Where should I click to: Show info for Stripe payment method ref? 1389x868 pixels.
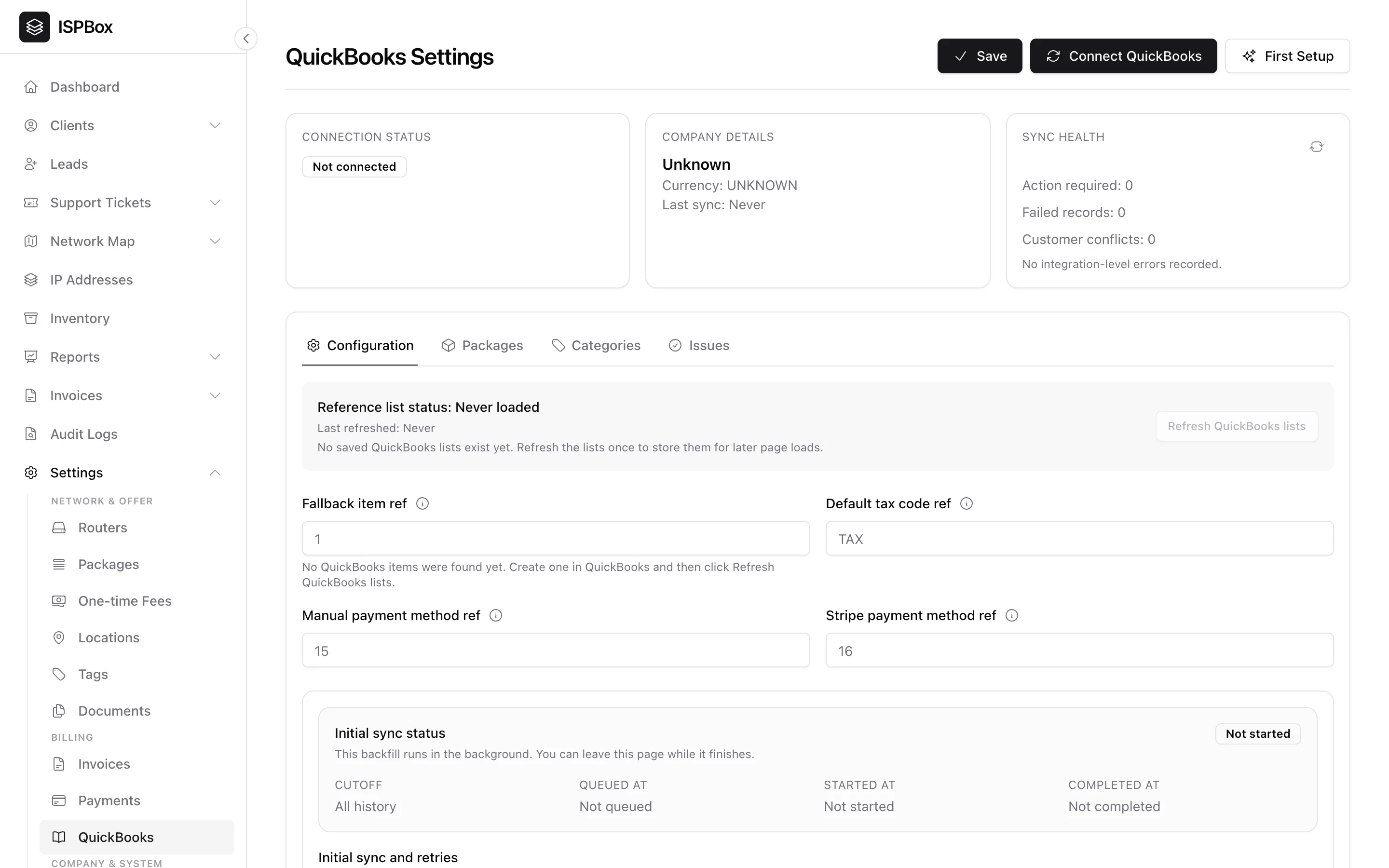[x=1012, y=615]
